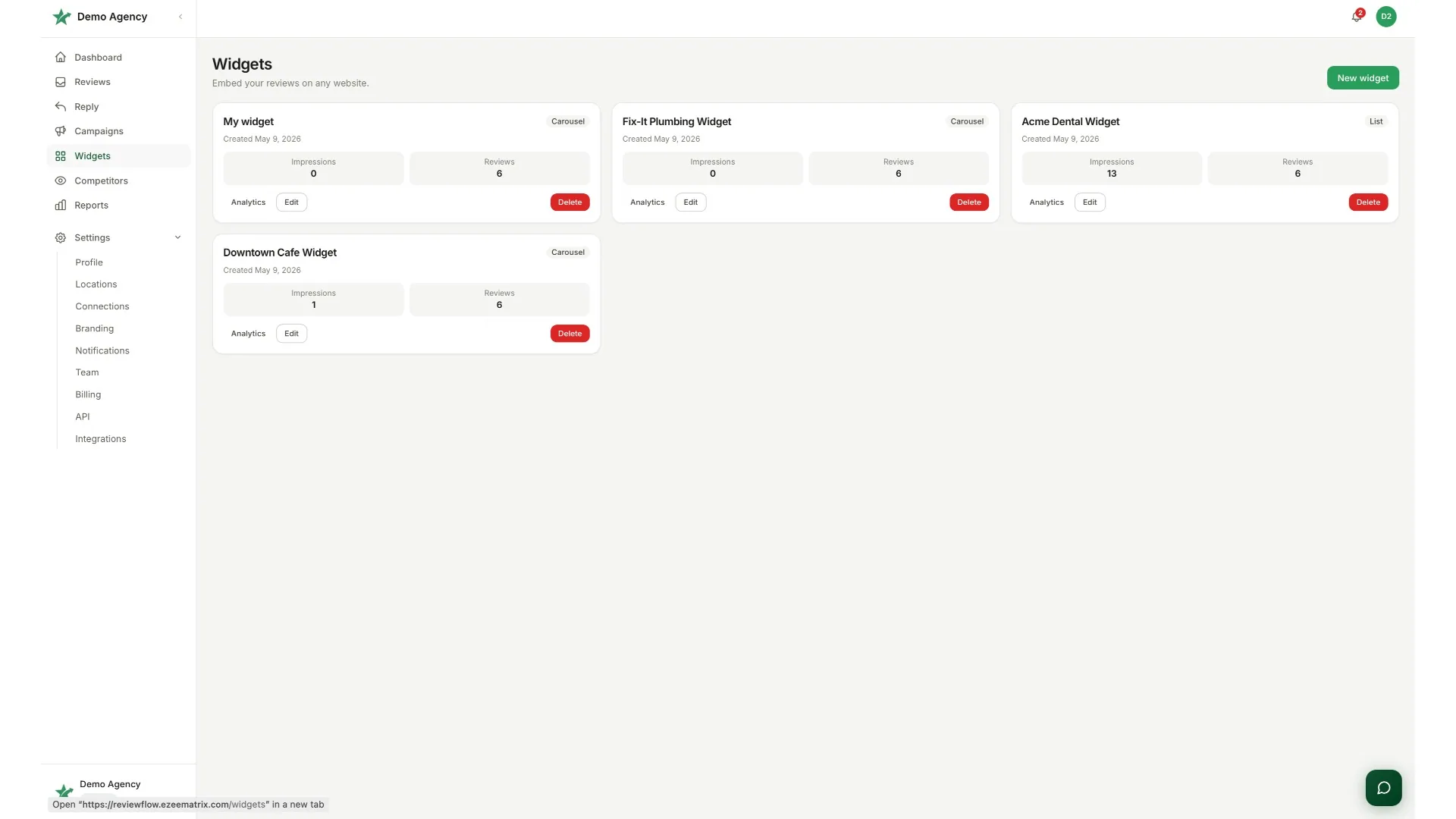Open the Team settings page
This screenshot has height=819, width=1456.
point(87,372)
